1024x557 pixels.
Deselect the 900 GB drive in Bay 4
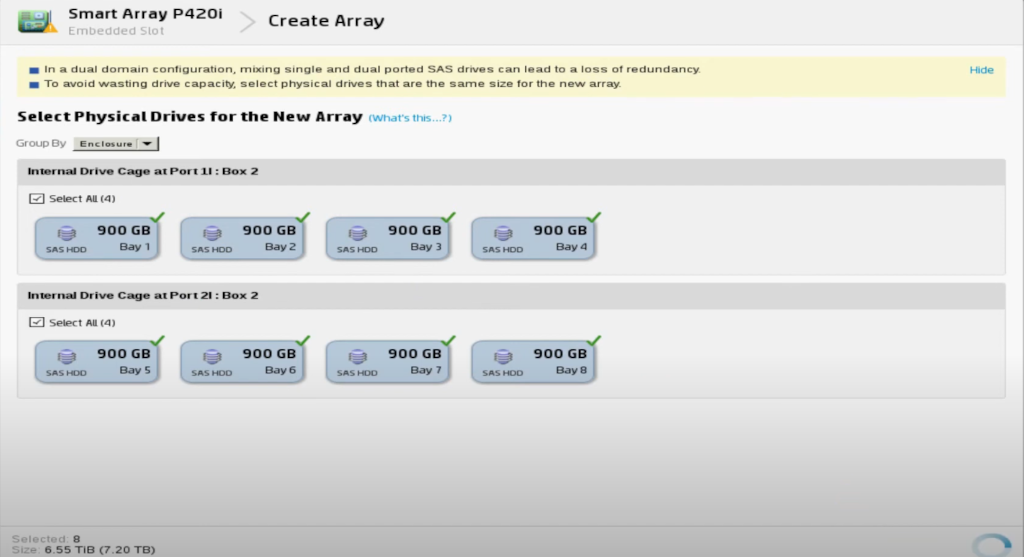click(534, 238)
